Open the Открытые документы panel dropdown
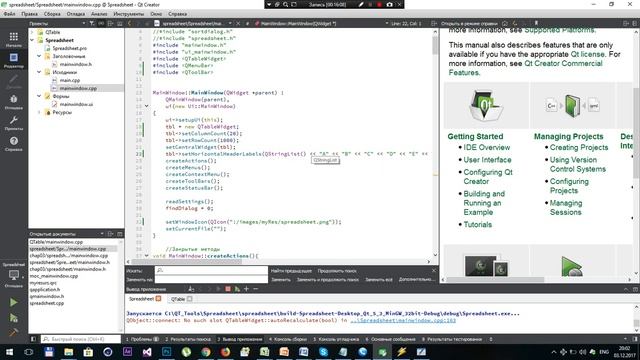This screenshot has height=360, width=640. (x=102, y=234)
